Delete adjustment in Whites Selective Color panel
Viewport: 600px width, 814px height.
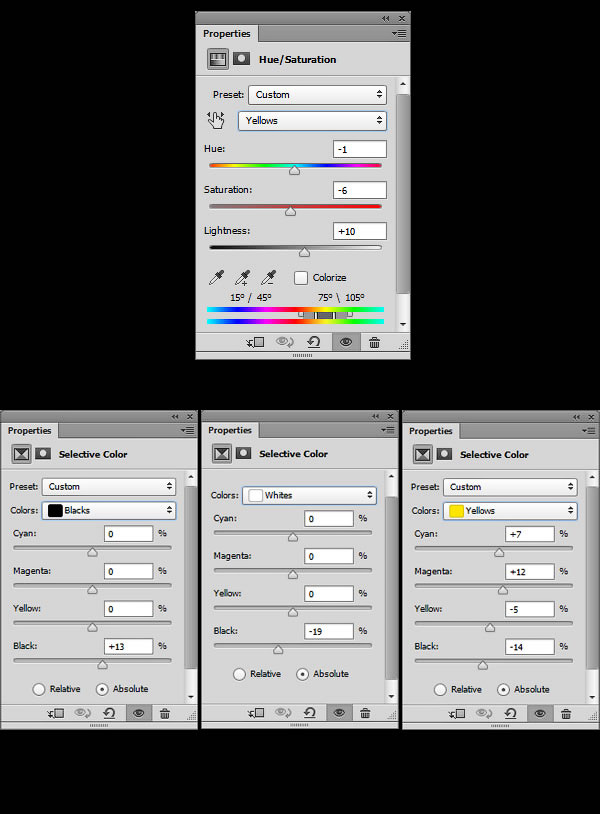[365, 713]
